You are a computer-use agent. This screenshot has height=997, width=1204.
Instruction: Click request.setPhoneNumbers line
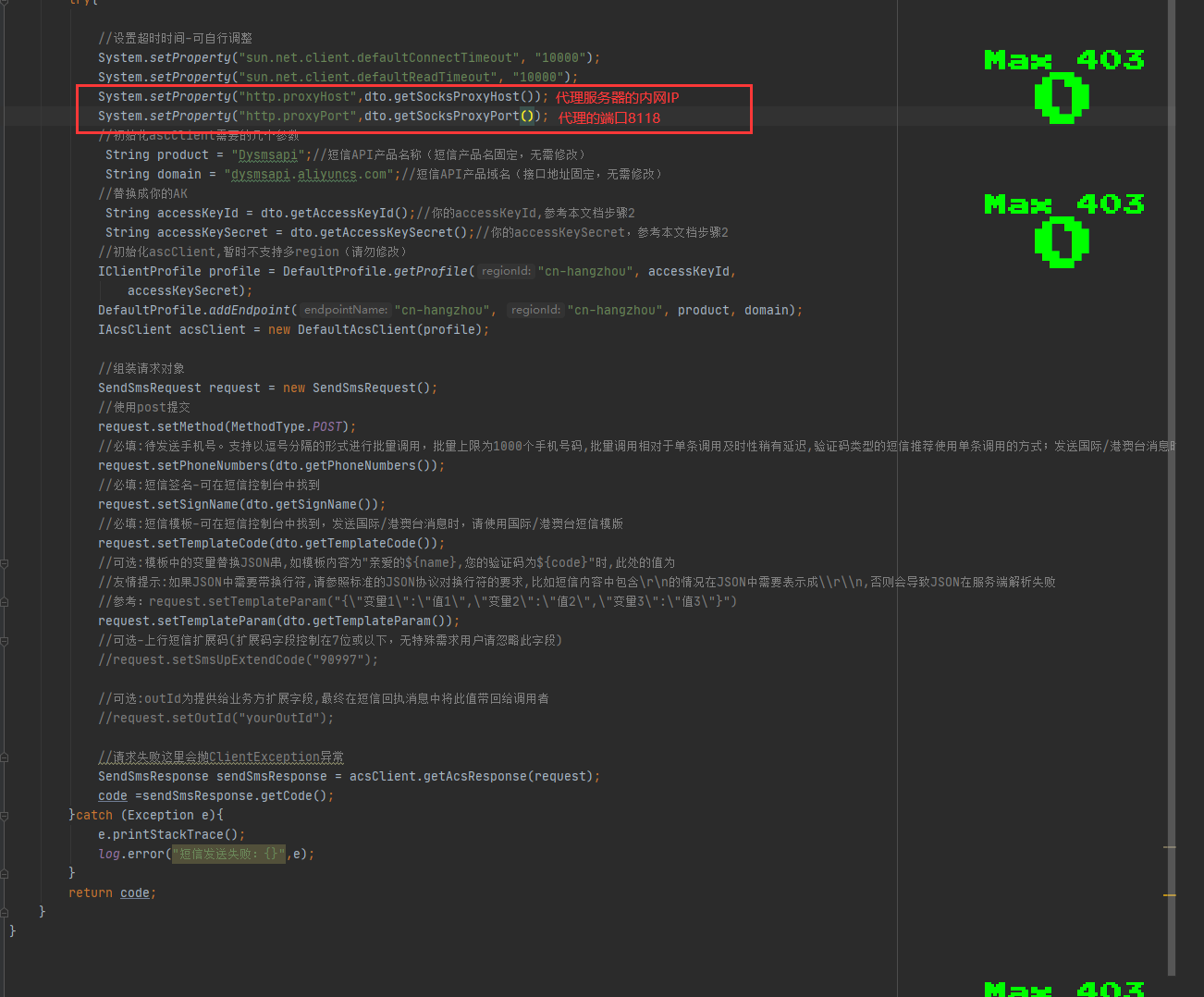272,465
